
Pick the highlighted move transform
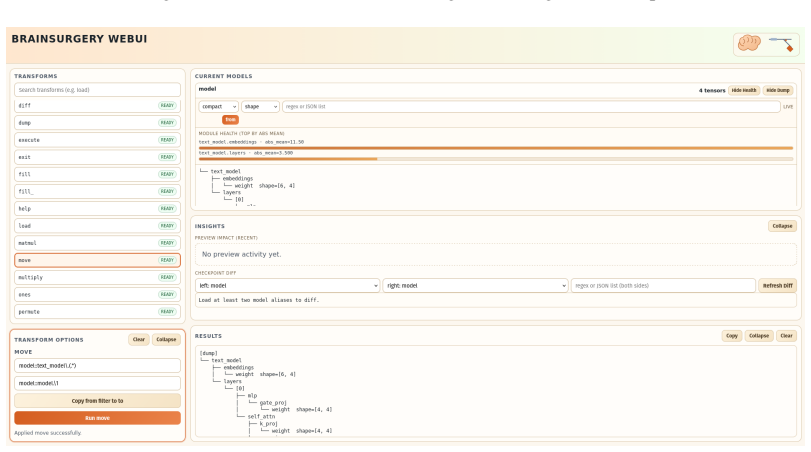97,260
